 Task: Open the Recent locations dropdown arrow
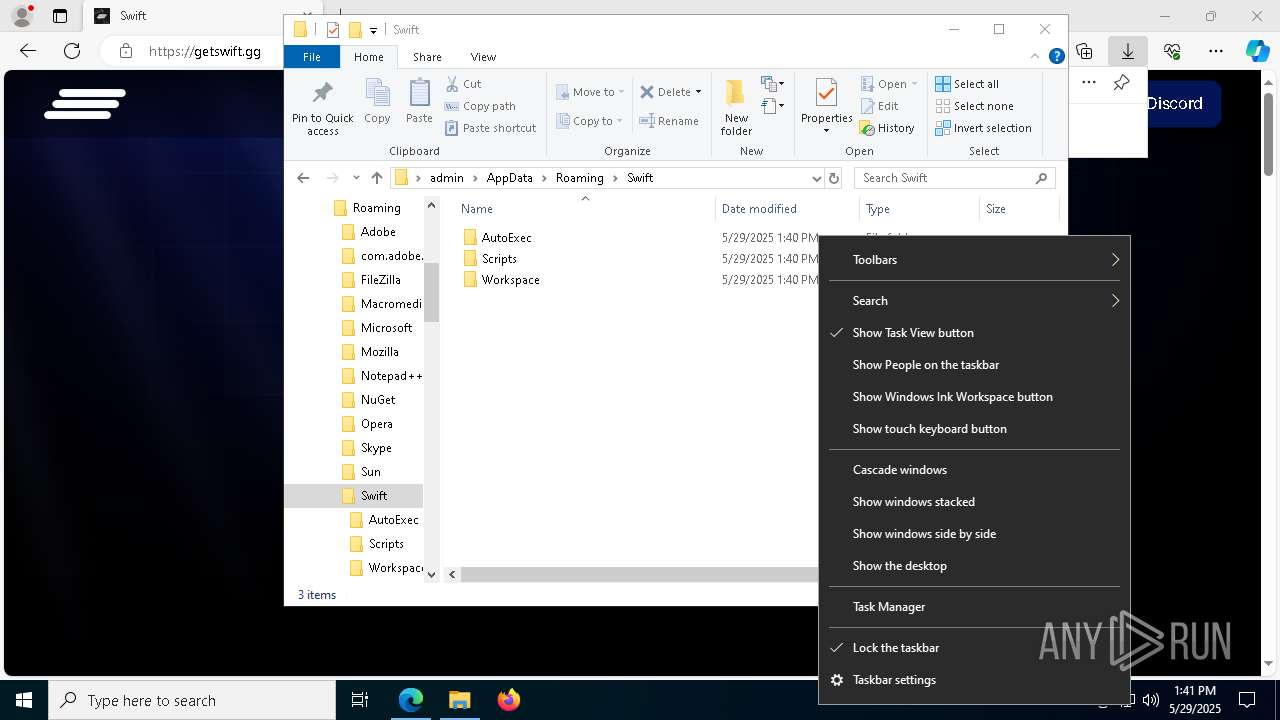[356, 178]
